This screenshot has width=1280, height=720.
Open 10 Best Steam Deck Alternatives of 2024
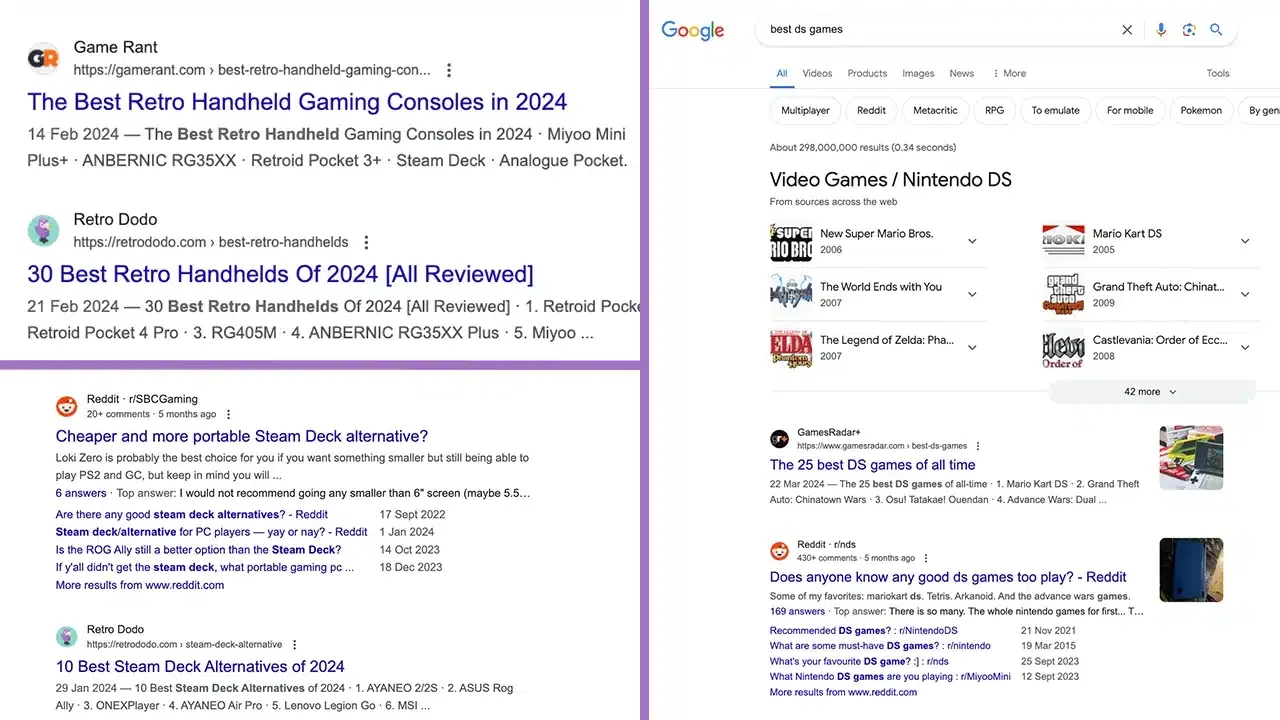pyautogui.click(x=200, y=666)
